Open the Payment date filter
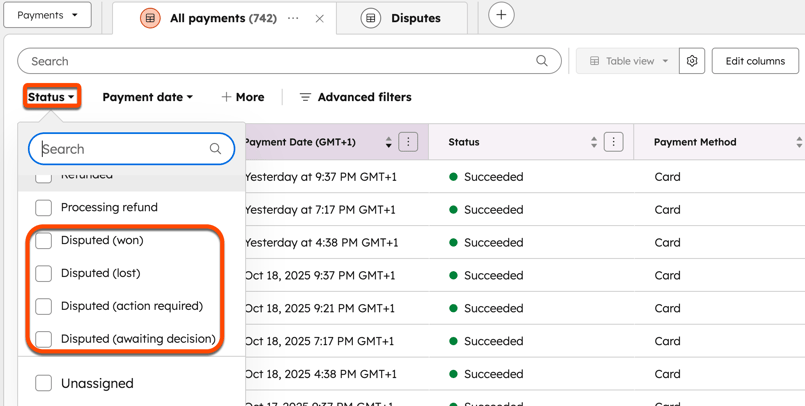805x406 pixels. pos(147,97)
